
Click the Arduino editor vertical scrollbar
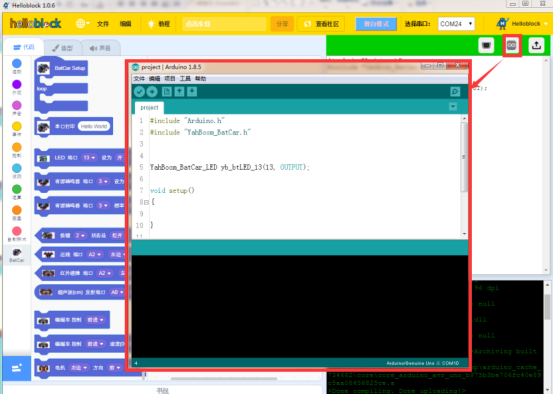464,157
